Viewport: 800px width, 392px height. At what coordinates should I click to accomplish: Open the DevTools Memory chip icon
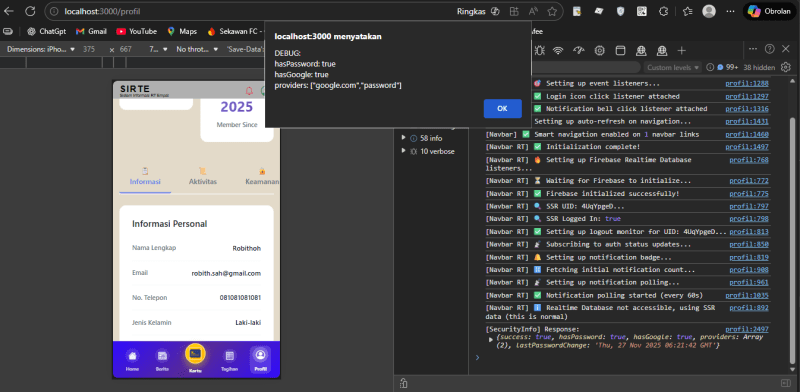[x=599, y=50]
